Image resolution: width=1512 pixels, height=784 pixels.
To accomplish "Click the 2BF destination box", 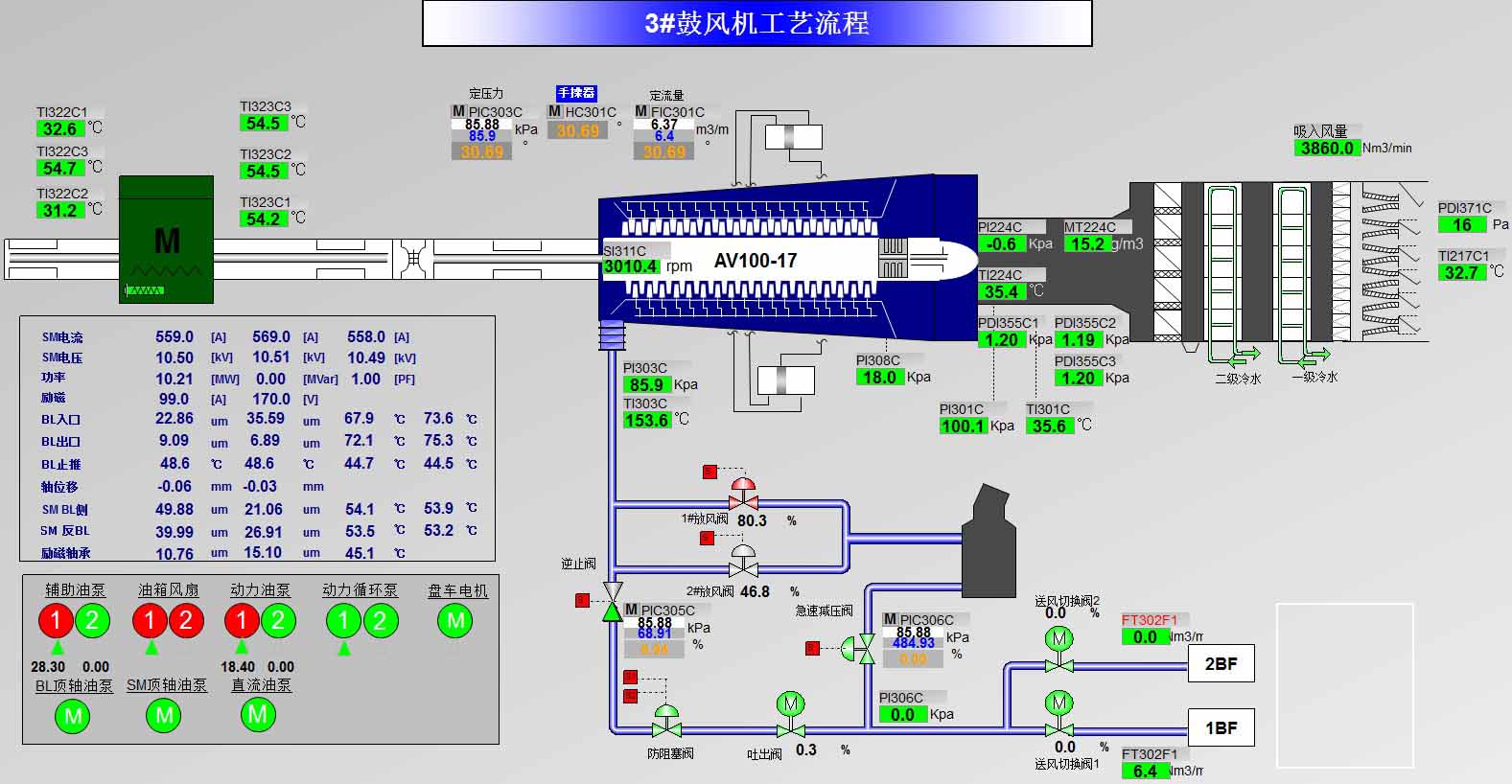I will [x=1221, y=663].
